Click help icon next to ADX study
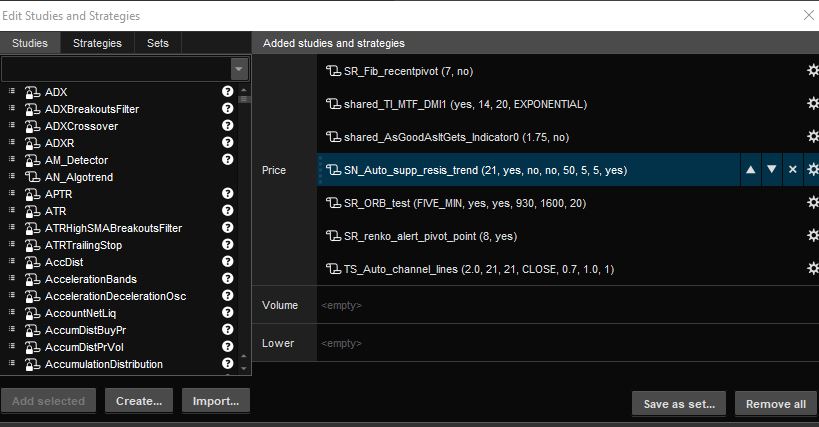The width and height of the screenshot is (819, 427). [227, 92]
